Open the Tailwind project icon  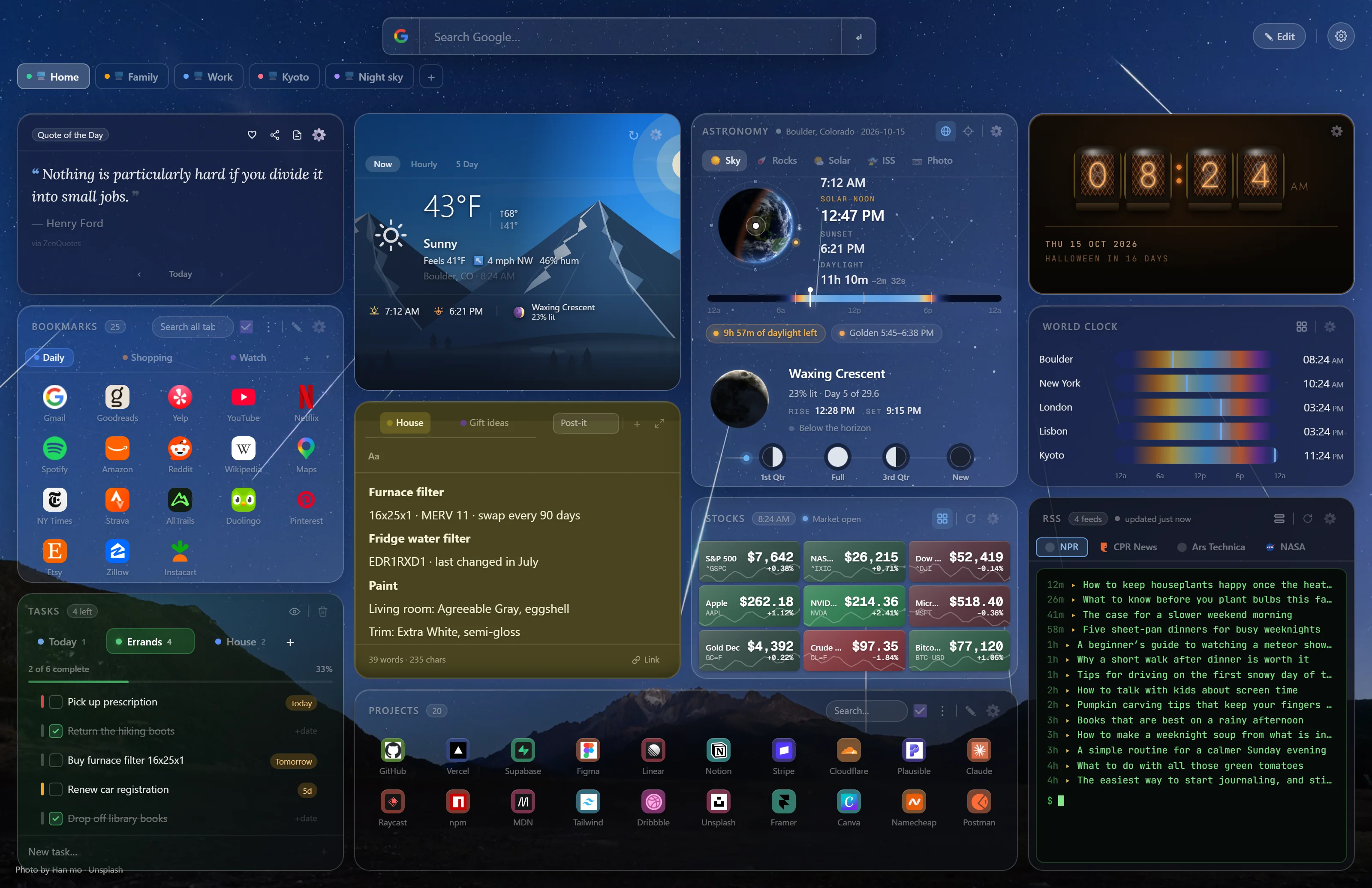point(588,808)
